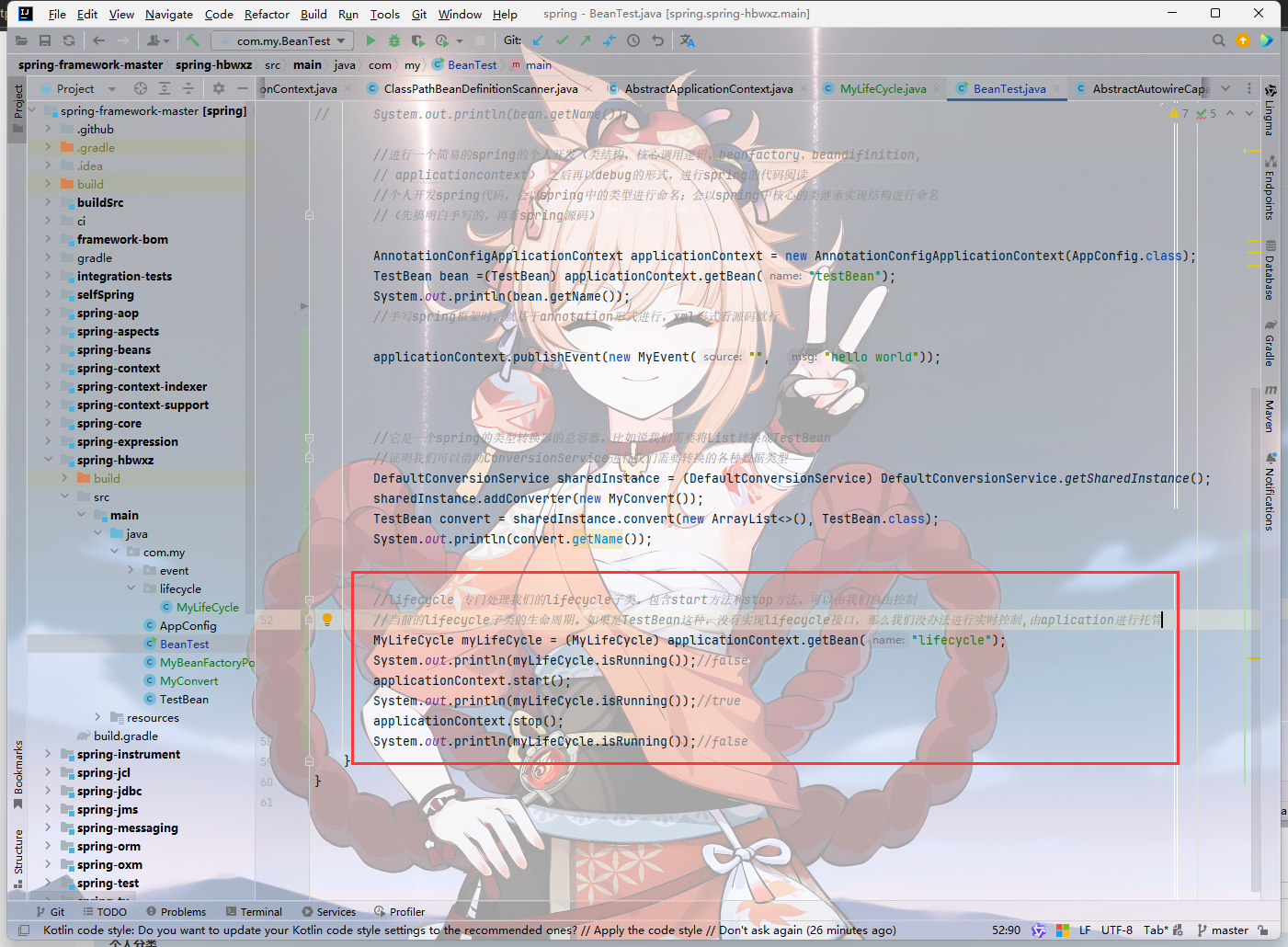The width and height of the screenshot is (1288, 947).
Task: Click the yellow intention lightbulb in gutter
Action: click(326, 620)
